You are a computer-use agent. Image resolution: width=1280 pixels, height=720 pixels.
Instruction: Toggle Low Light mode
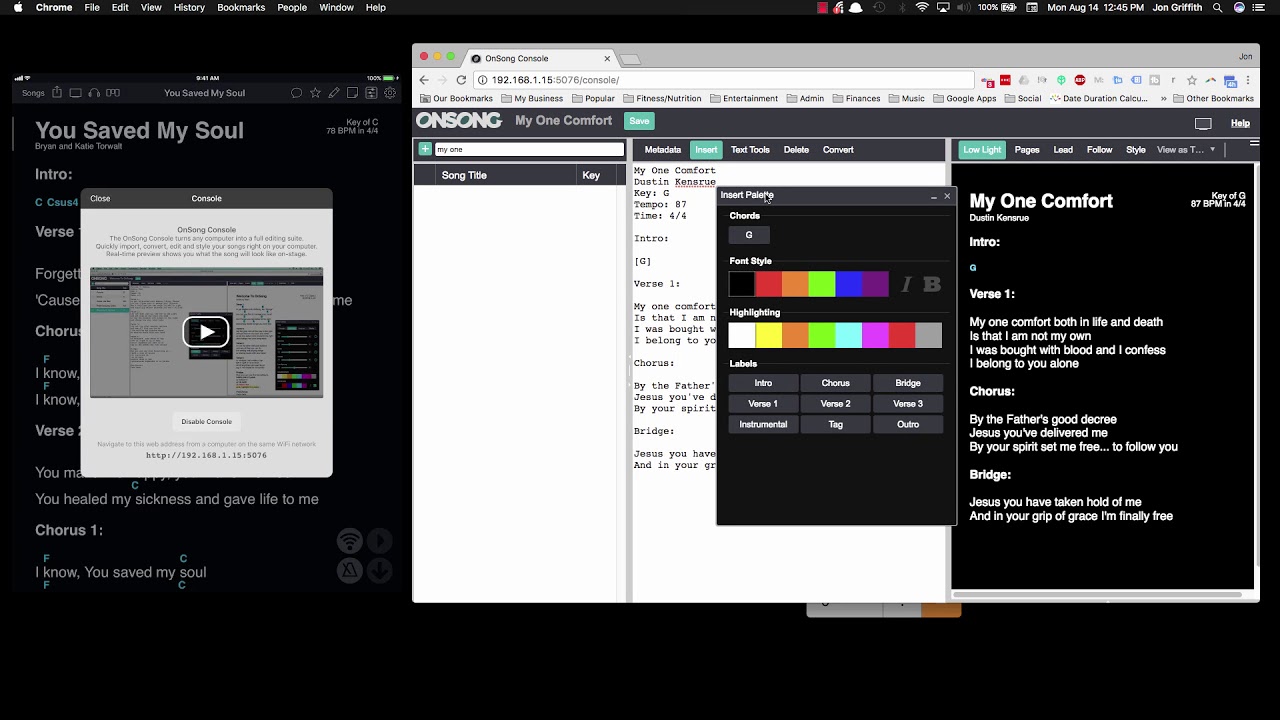982,150
